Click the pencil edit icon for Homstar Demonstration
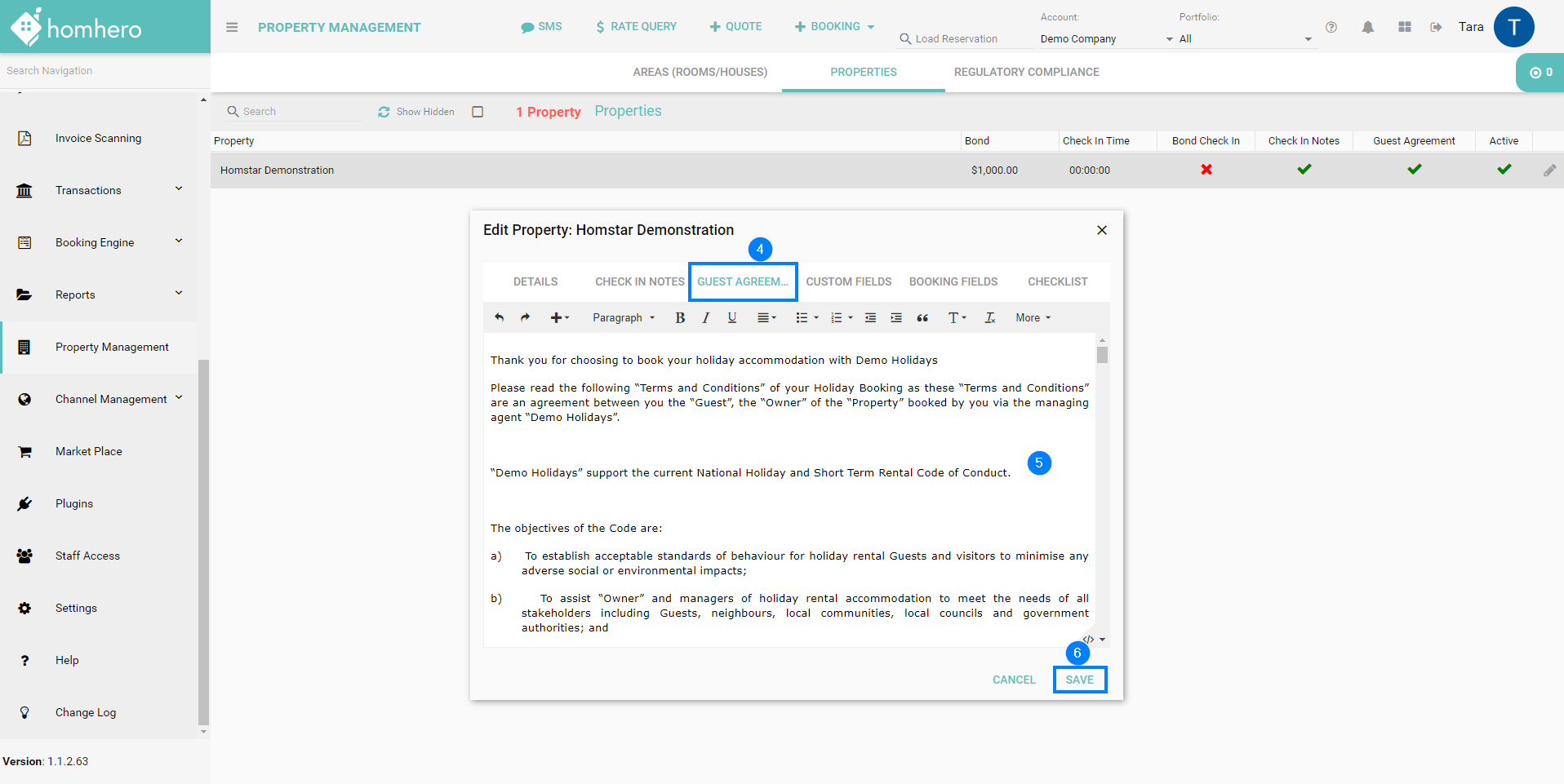The image size is (1564, 784). (1549, 171)
